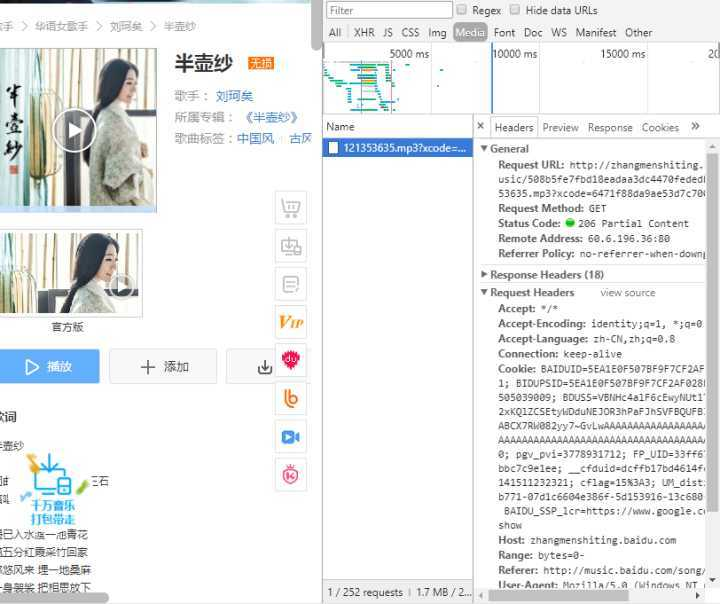720x604 pixels.
Task: Open the VIP icon in sidebar
Action: (x=291, y=322)
